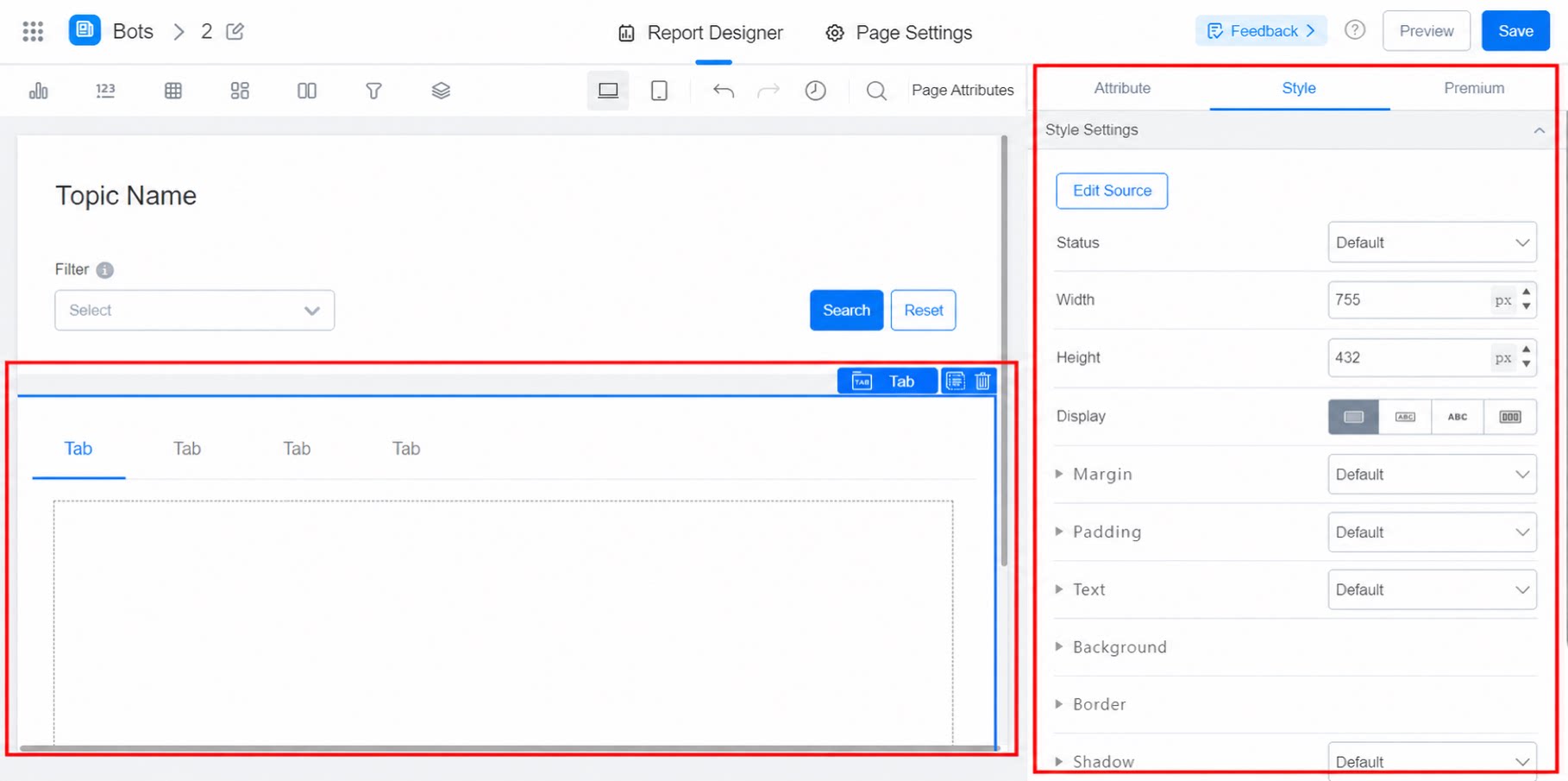Image resolution: width=1568 pixels, height=781 pixels.
Task: Insert a bar chart component
Action: pyautogui.click(x=38, y=91)
